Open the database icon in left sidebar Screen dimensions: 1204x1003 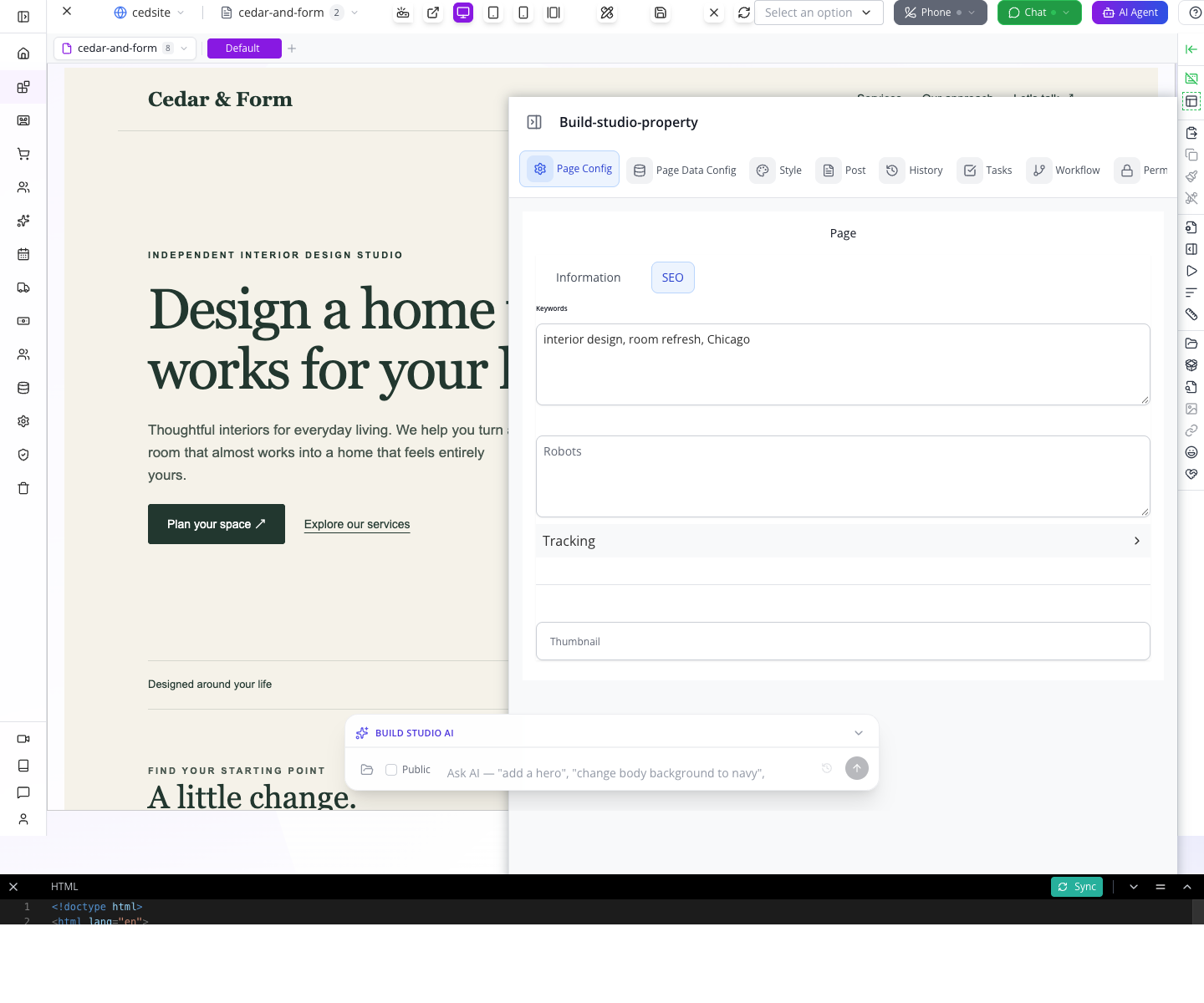coord(23,388)
